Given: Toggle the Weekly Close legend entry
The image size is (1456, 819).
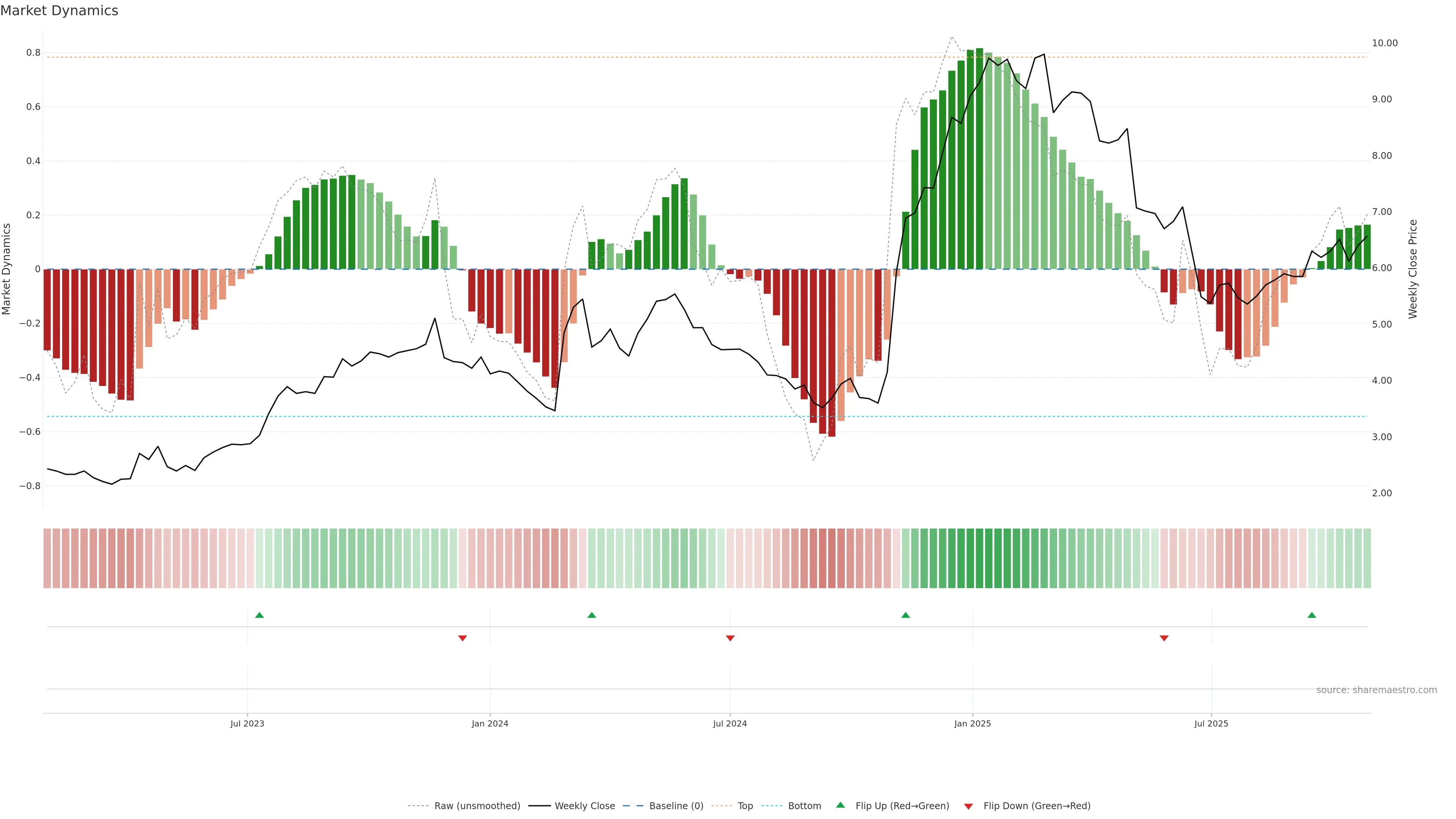Looking at the screenshot, I should click(x=584, y=806).
